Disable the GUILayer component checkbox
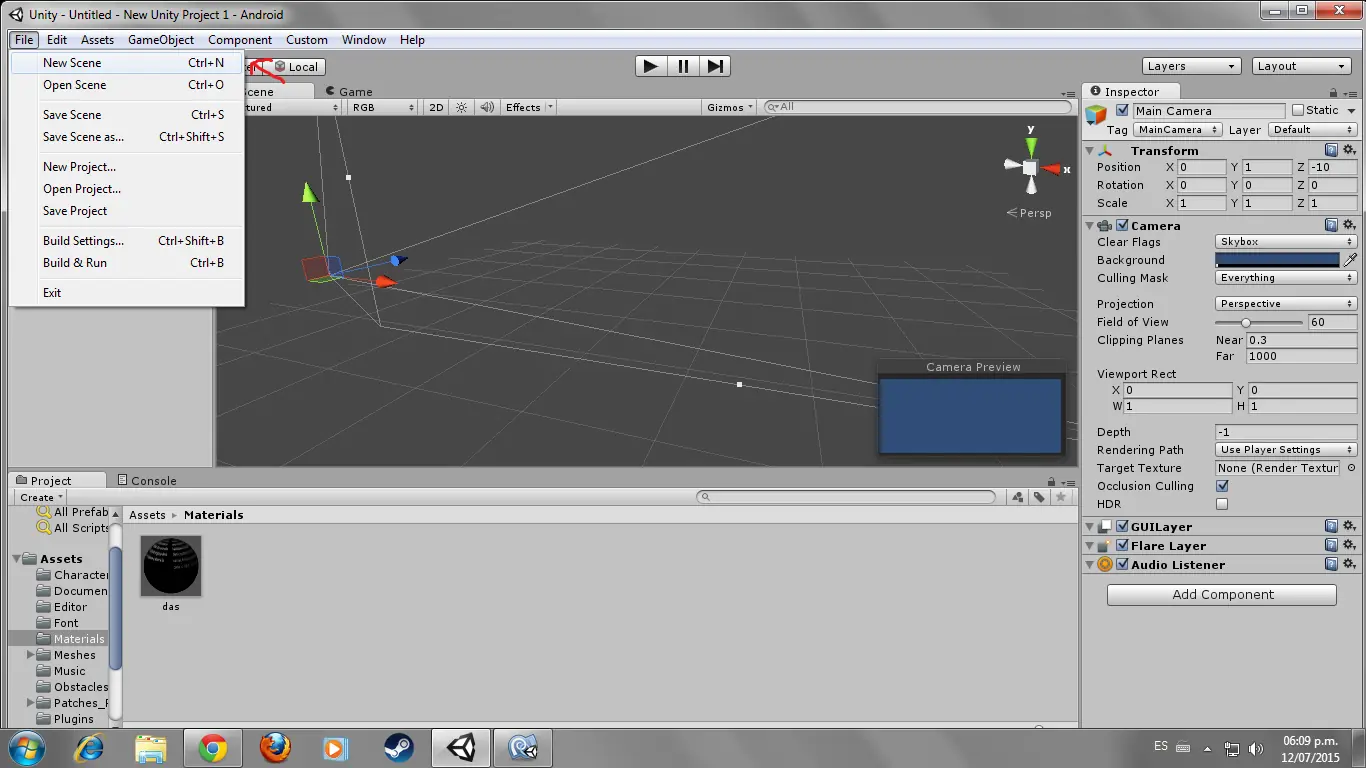 pos(1122,526)
